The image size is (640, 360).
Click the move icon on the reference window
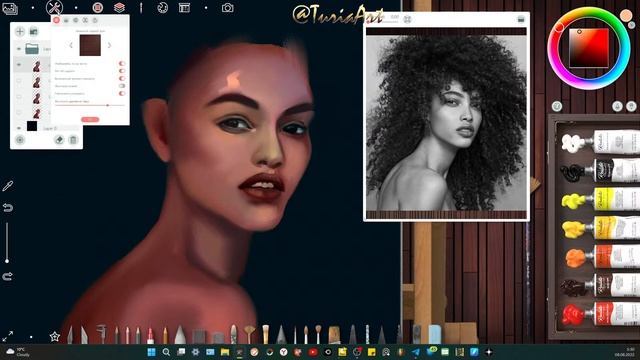(x=407, y=19)
